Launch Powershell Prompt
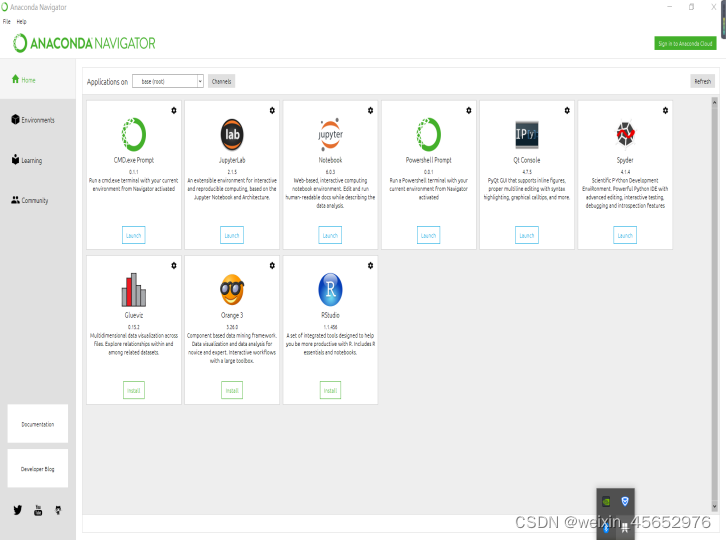The image size is (726, 540). coord(428,235)
